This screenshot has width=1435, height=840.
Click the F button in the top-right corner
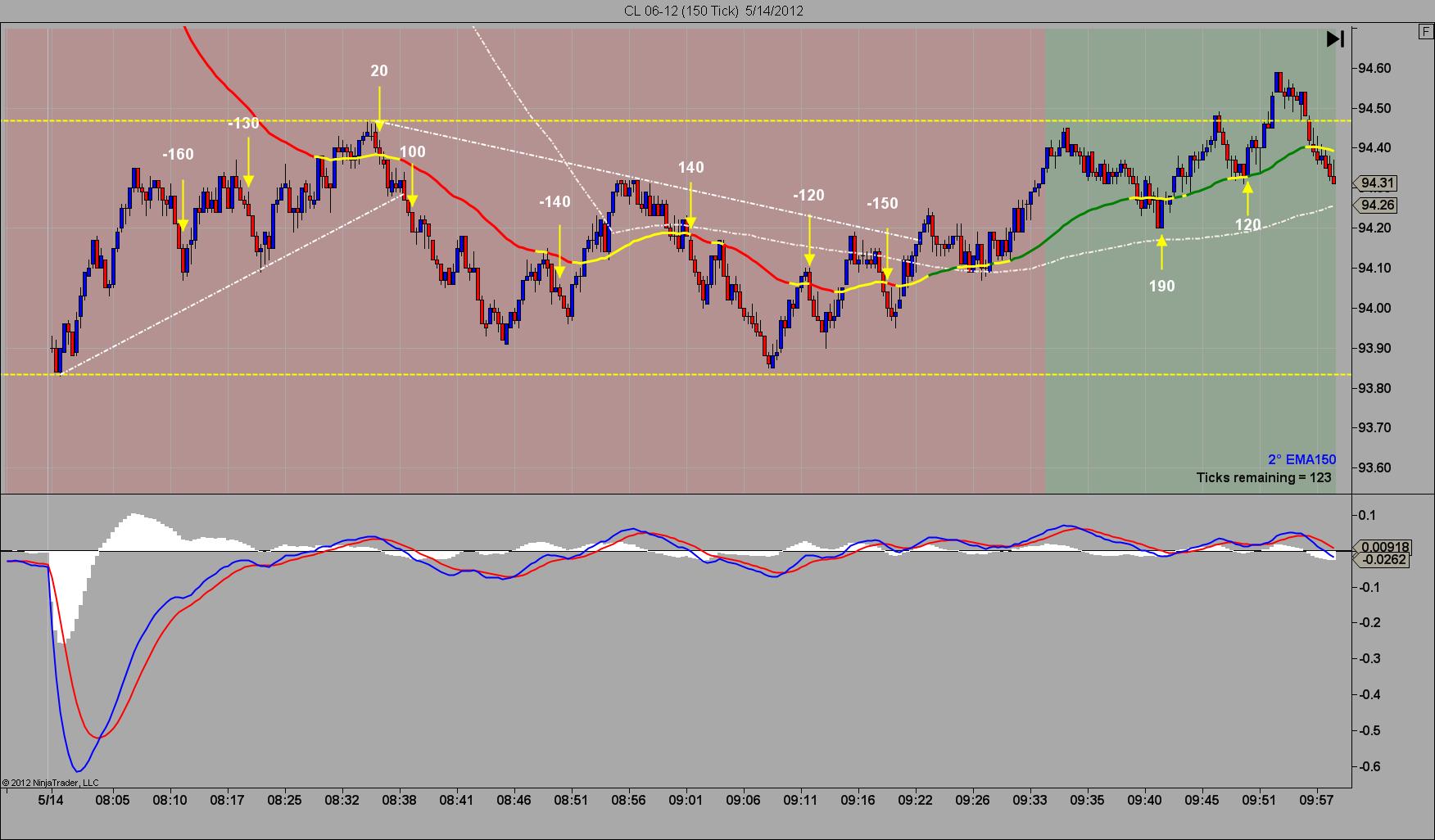pyautogui.click(x=1426, y=32)
